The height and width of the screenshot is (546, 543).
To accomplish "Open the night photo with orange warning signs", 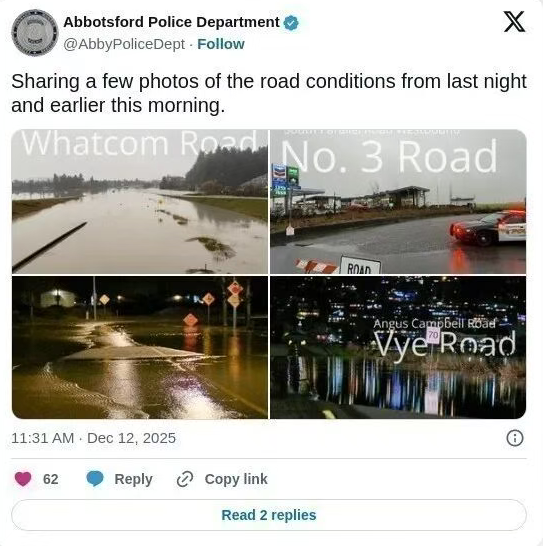I will coord(140,348).
